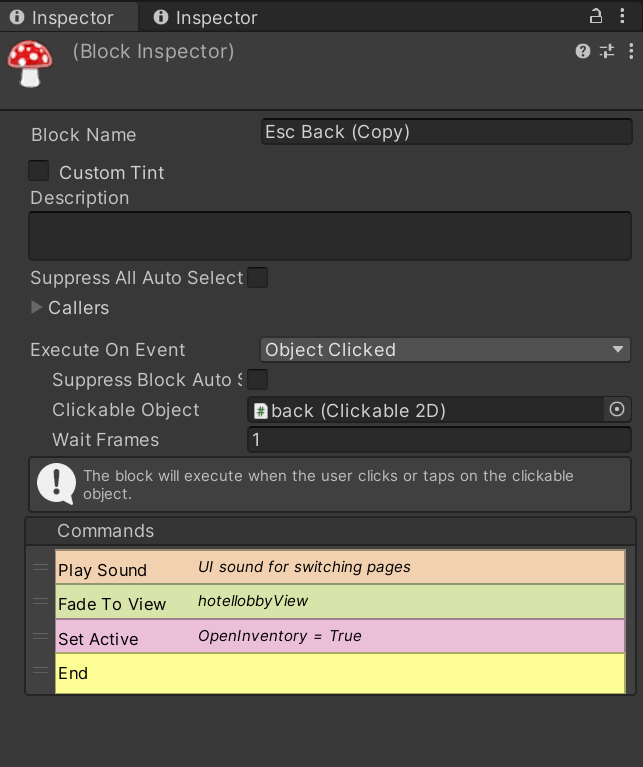The width and height of the screenshot is (643, 767).
Task: Toggle the Suppress All Auto Select checkbox
Action: click(x=257, y=277)
